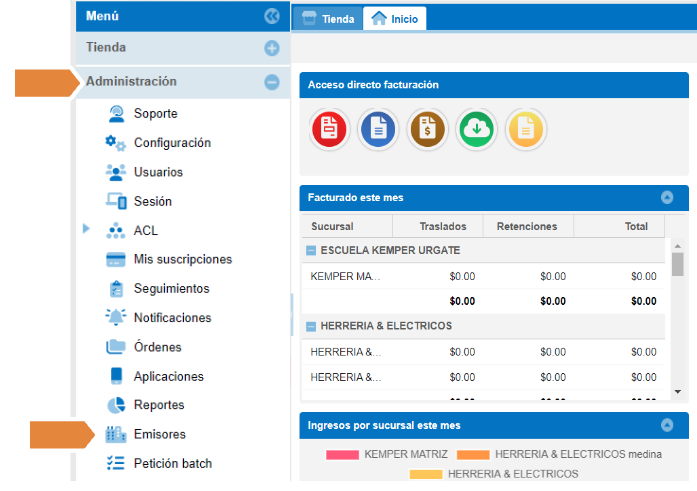Expand the Tienda menu section
Viewport: 697px width, 491px height.
point(271,48)
